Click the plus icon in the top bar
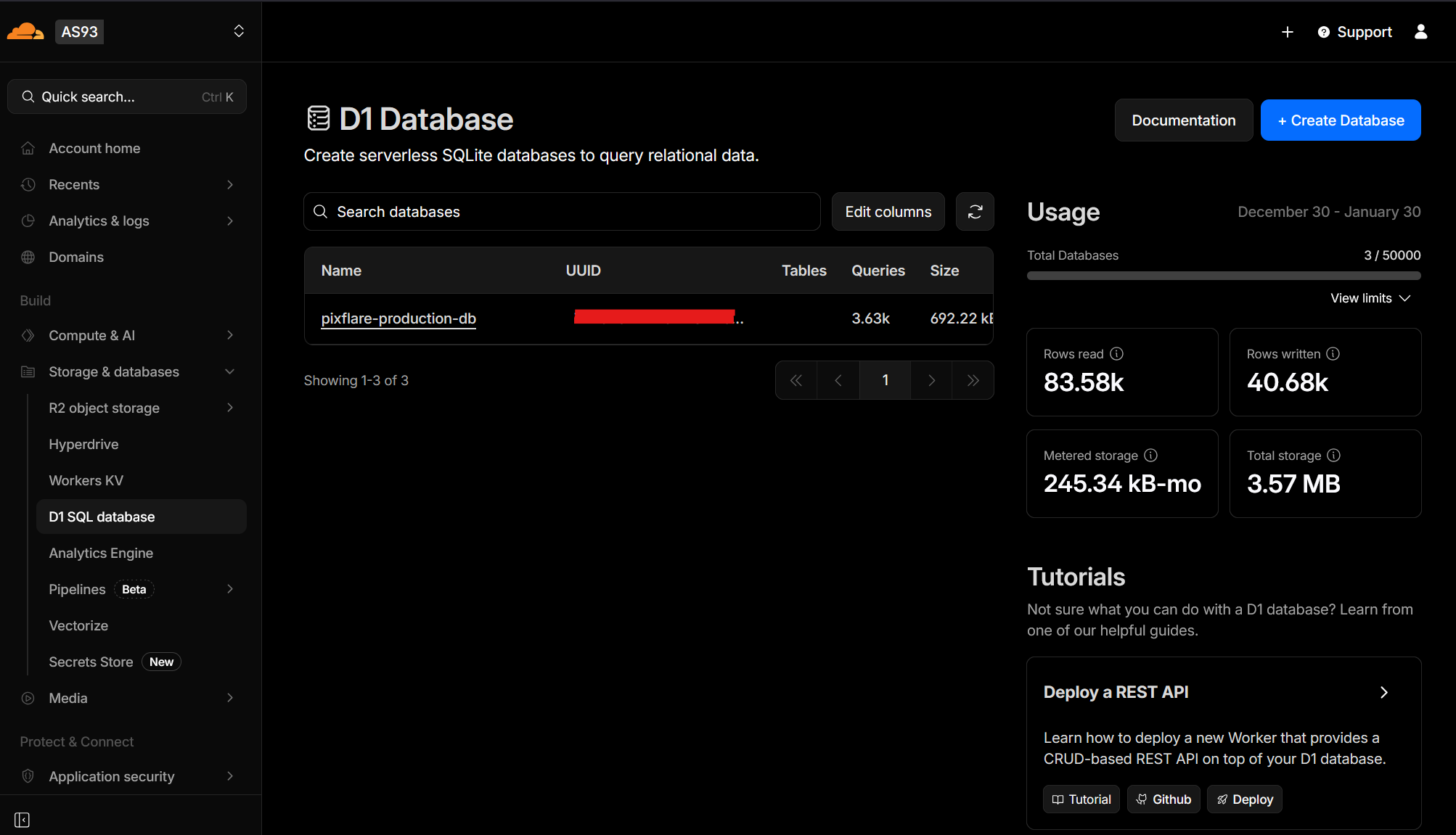Viewport: 1456px width, 835px height. [1288, 32]
